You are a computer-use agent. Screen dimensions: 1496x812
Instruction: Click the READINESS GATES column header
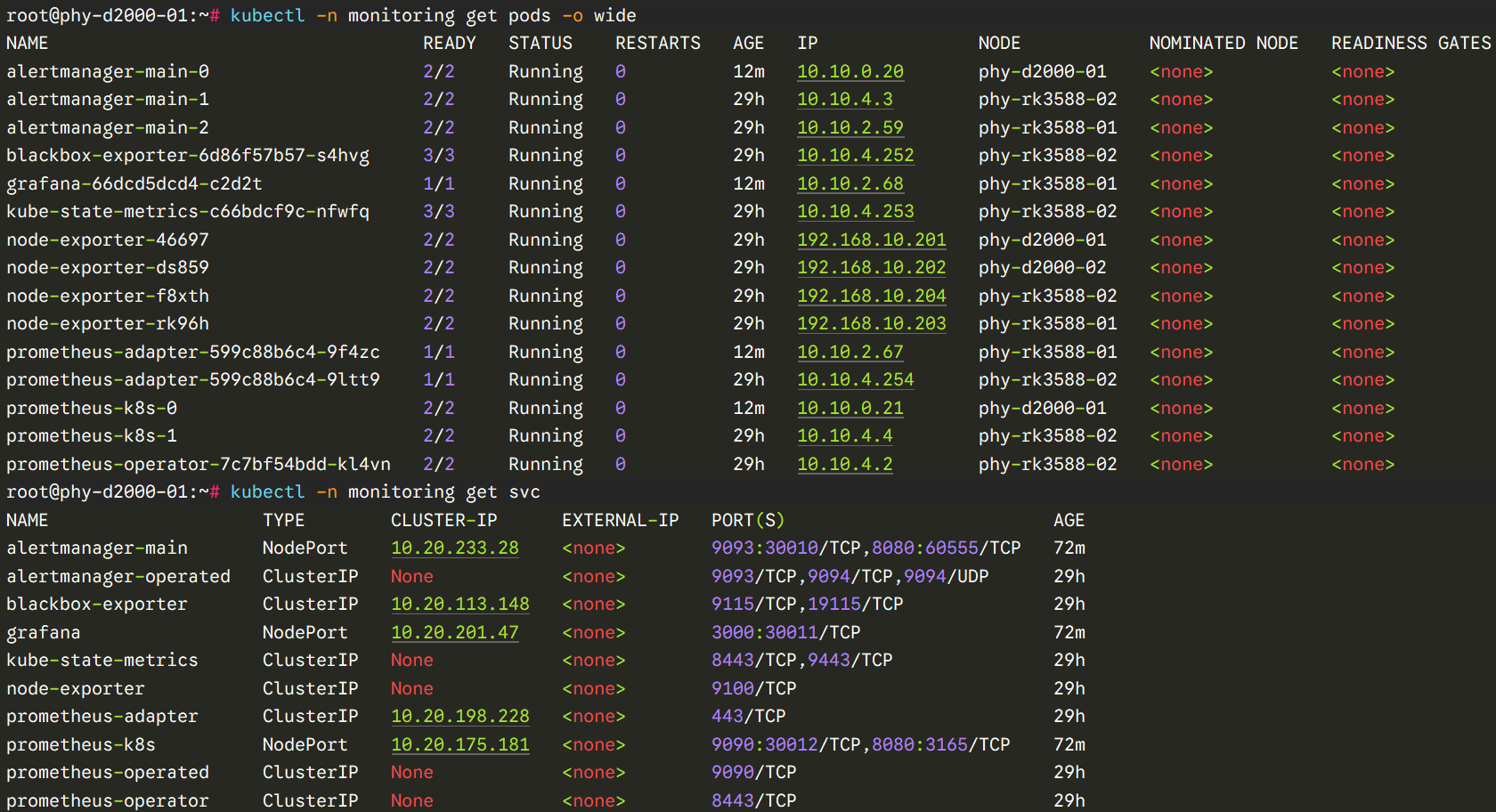tap(1411, 43)
